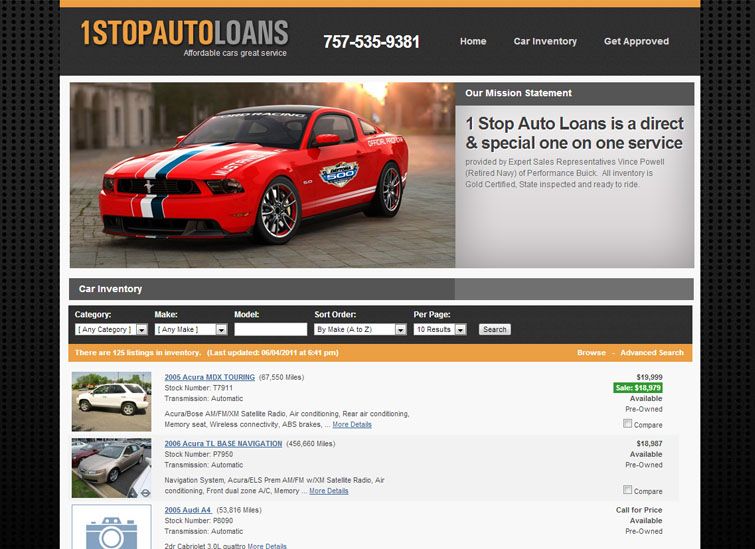Expand the Make dropdown
The width and height of the screenshot is (755, 549).
[191, 329]
